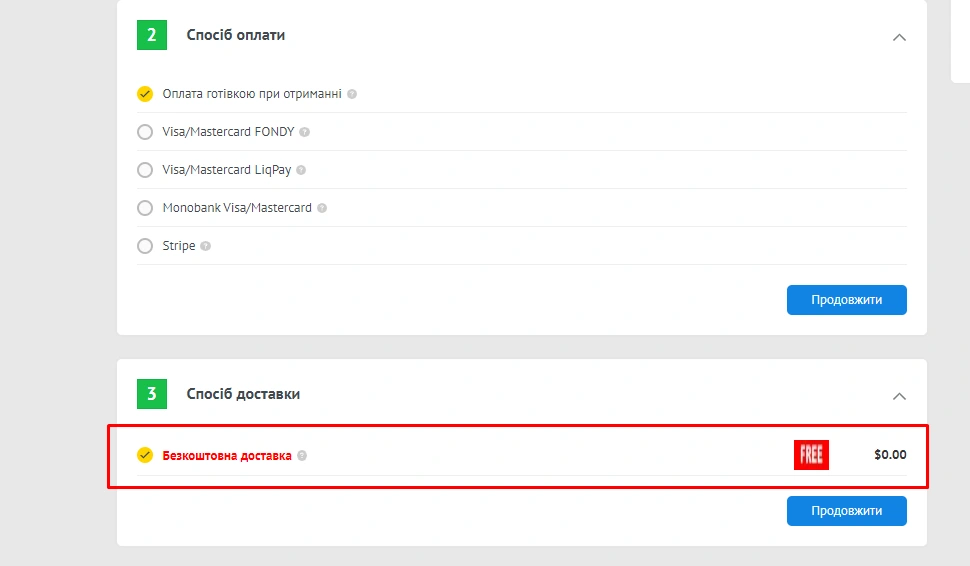
Task: Click the green step 3 number badge
Action: tap(152, 394)
